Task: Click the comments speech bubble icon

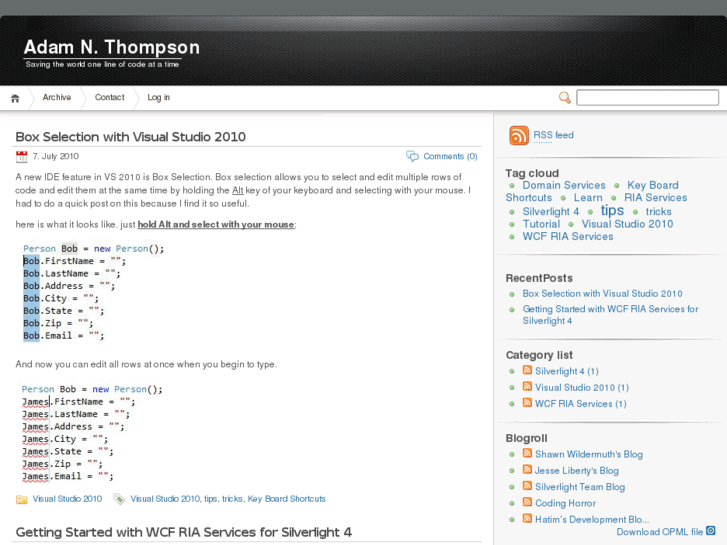Action: coord(412,156)
